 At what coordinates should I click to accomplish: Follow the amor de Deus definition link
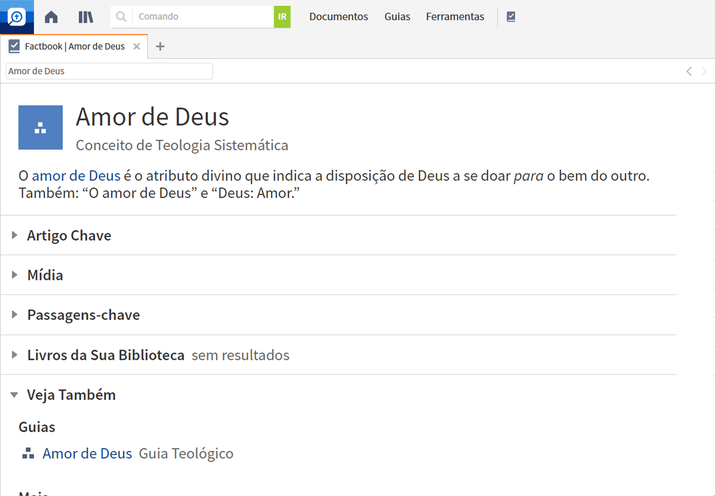coord(76,176)
